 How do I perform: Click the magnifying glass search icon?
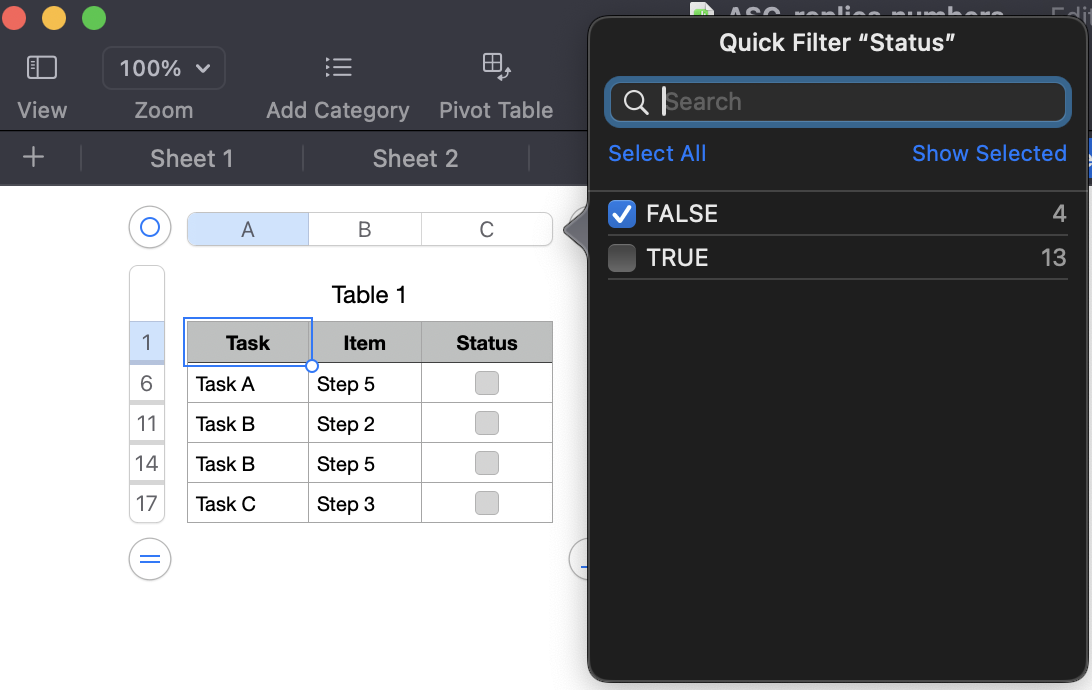point(636,102)
